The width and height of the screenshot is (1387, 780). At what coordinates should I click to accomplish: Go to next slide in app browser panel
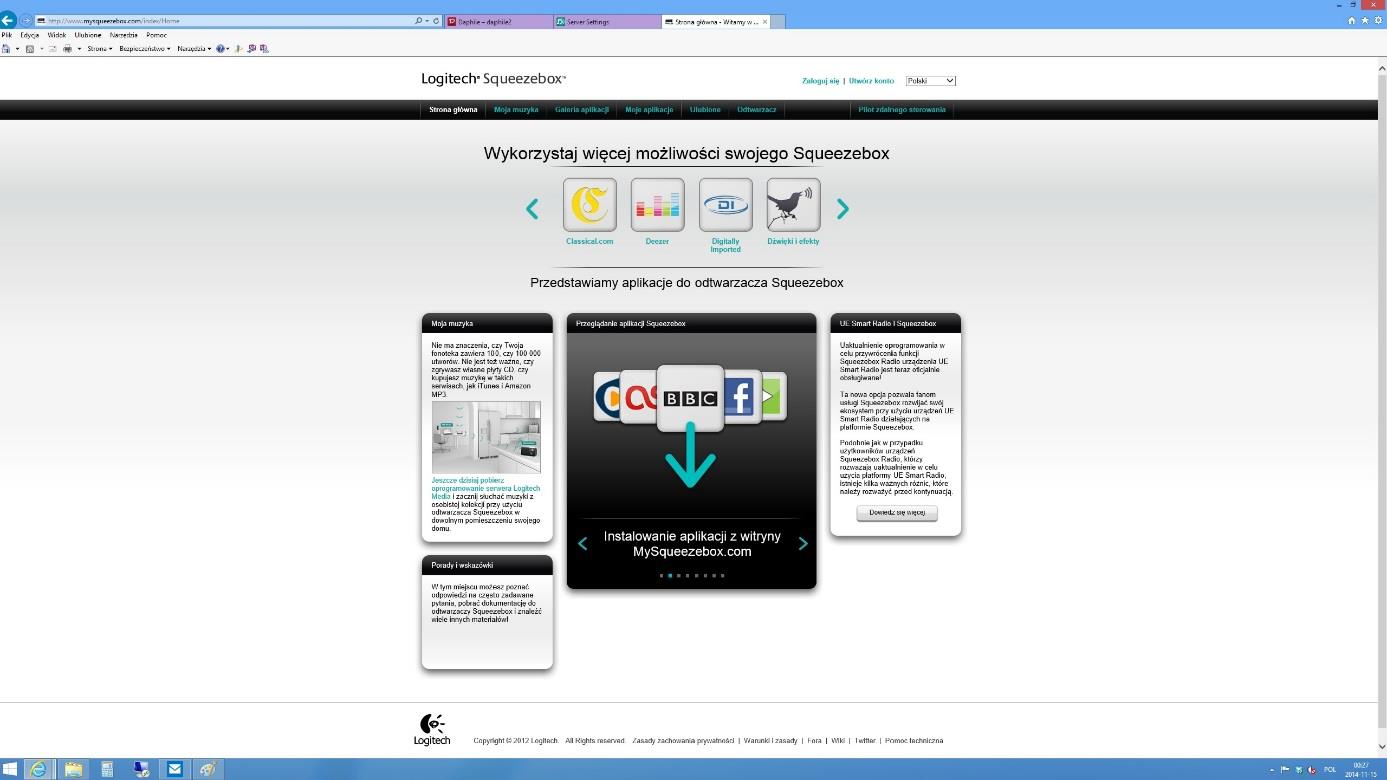pyautogui.click(x=802, y=543)
